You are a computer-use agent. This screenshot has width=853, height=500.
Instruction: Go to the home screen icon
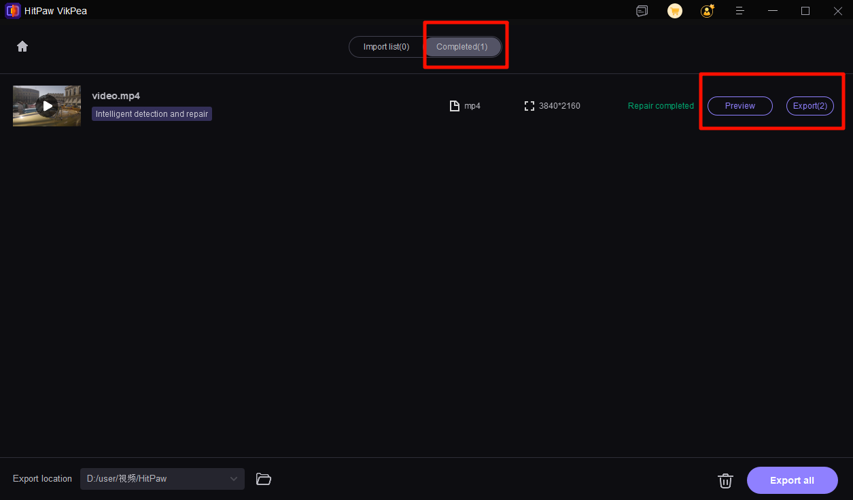click(x=22, y=46)
